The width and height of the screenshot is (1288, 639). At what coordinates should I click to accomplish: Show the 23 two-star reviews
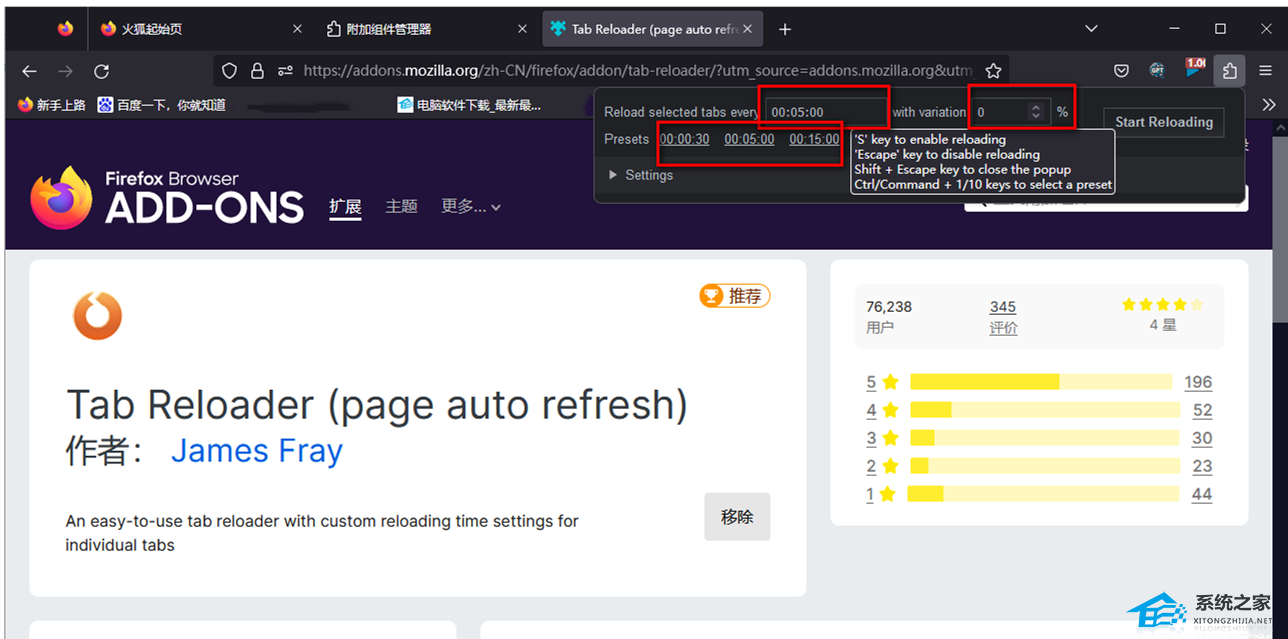(1202, 466)
